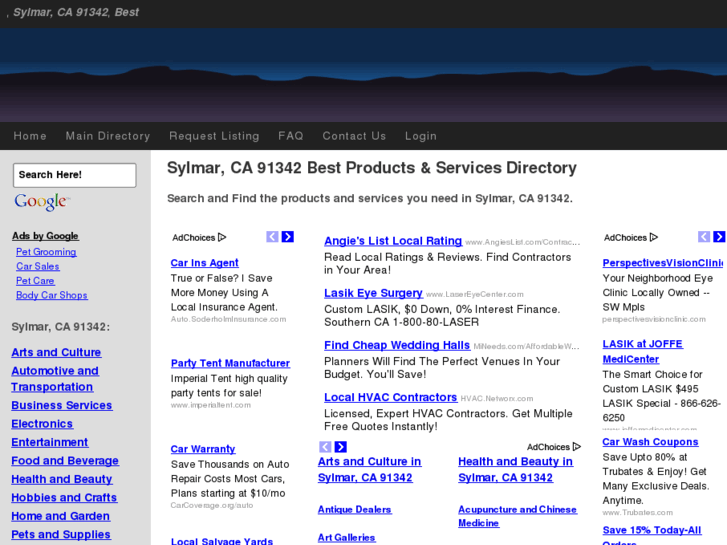Click the next arrow in the right ad column

[x=719, y=237]
